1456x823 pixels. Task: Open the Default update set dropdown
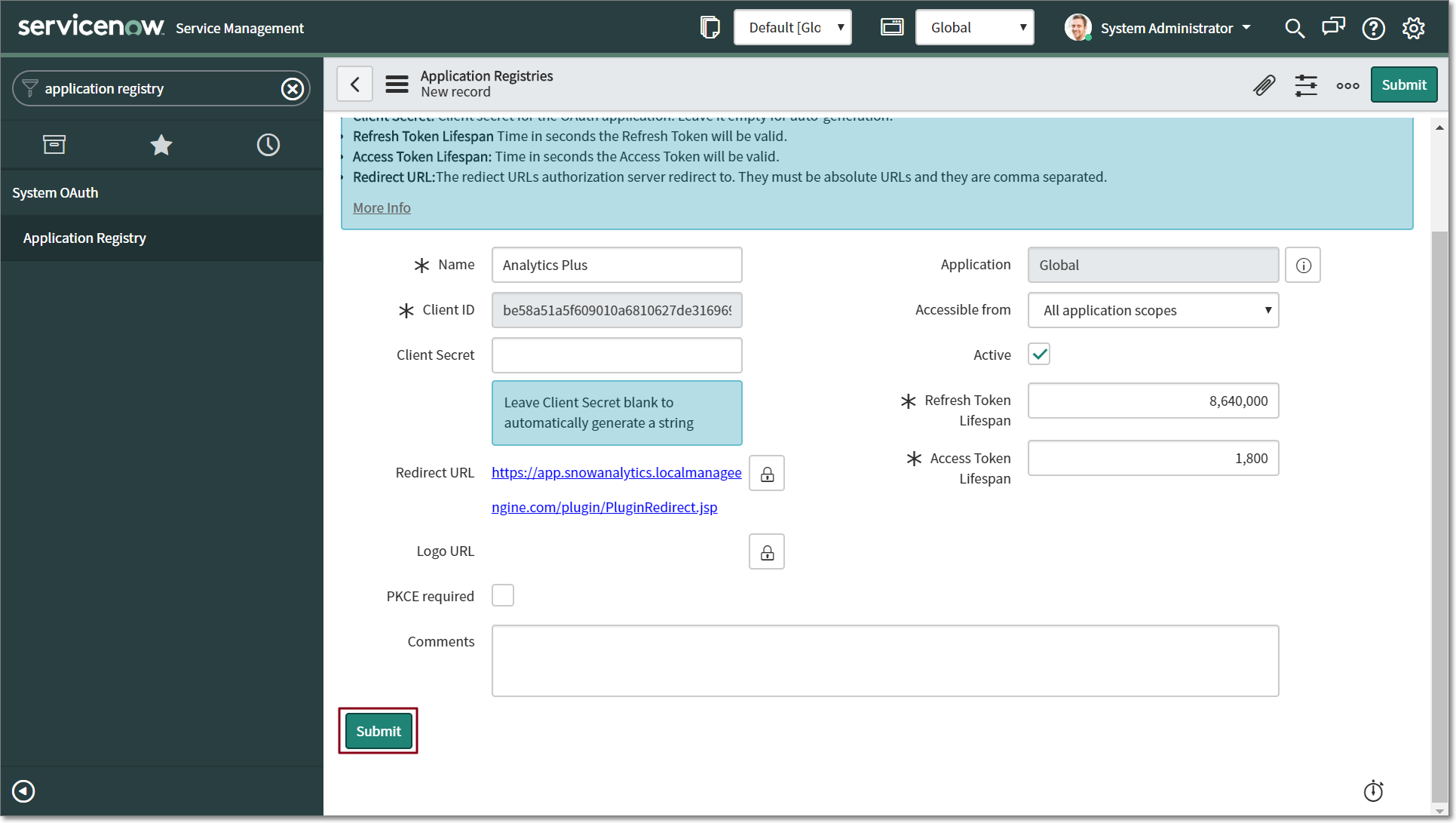point(792,28)
